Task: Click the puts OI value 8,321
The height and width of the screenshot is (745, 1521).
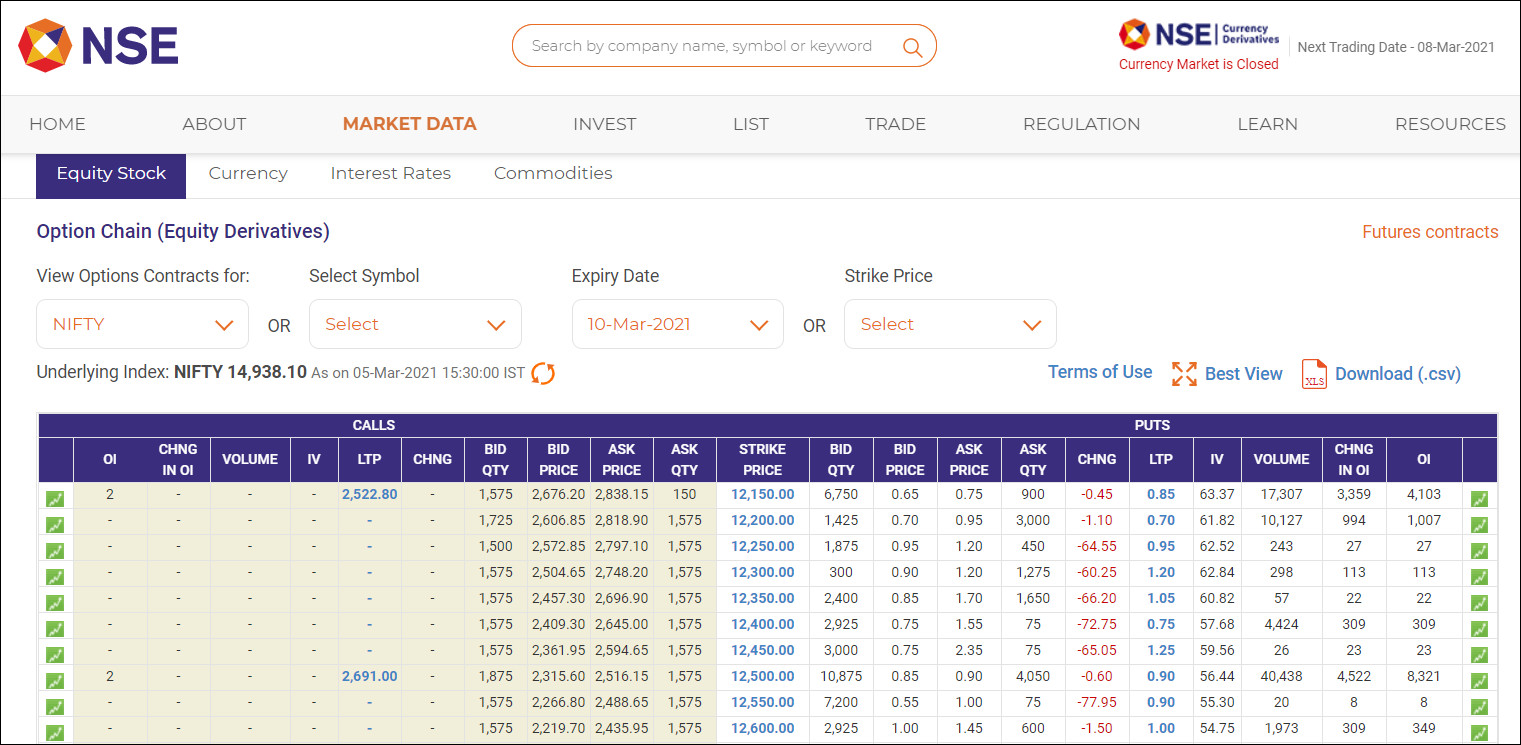Action: click(x=1424, y=676)
